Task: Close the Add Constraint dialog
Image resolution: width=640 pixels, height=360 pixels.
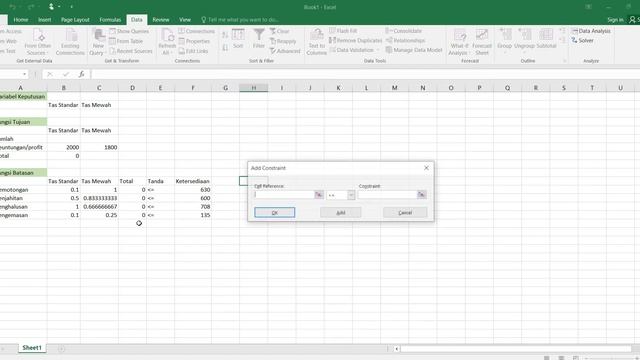Action: (x=426, y=168)
